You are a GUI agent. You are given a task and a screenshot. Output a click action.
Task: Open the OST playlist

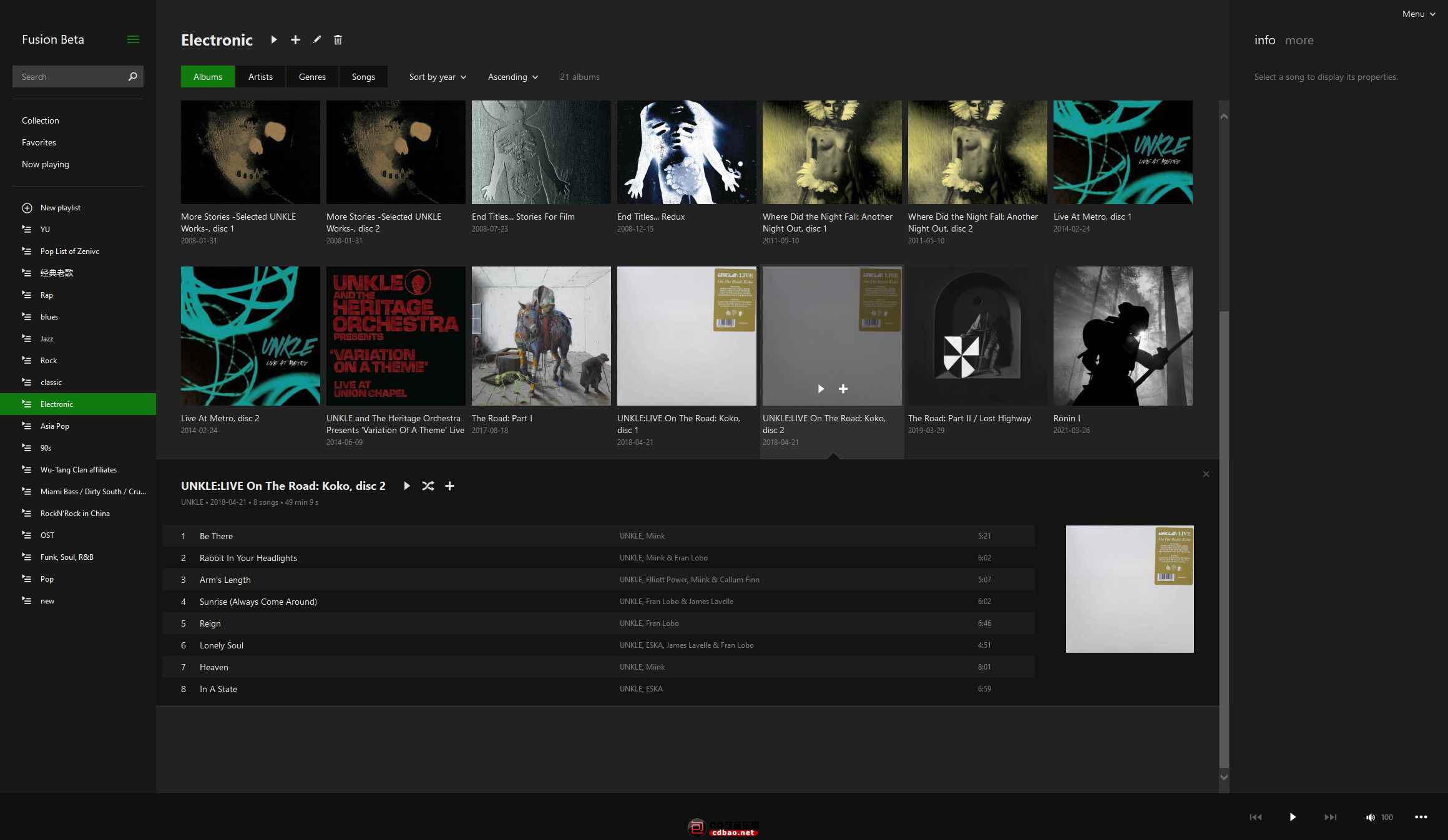pos(78,535)
